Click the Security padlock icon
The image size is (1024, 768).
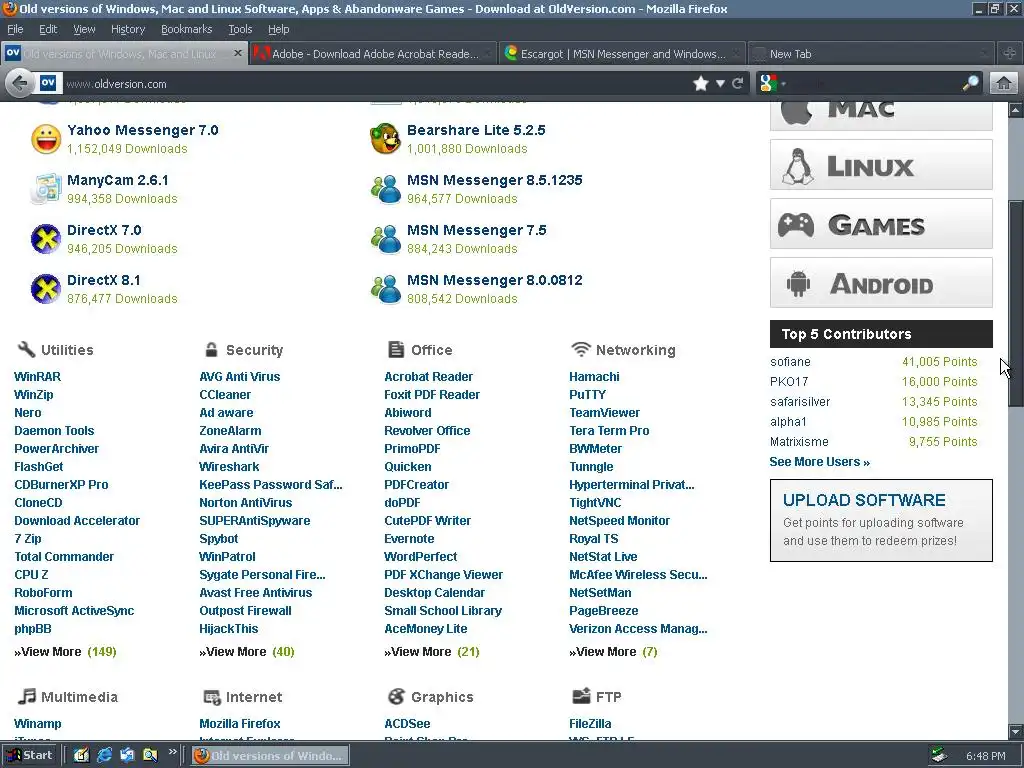coord(211,349)
